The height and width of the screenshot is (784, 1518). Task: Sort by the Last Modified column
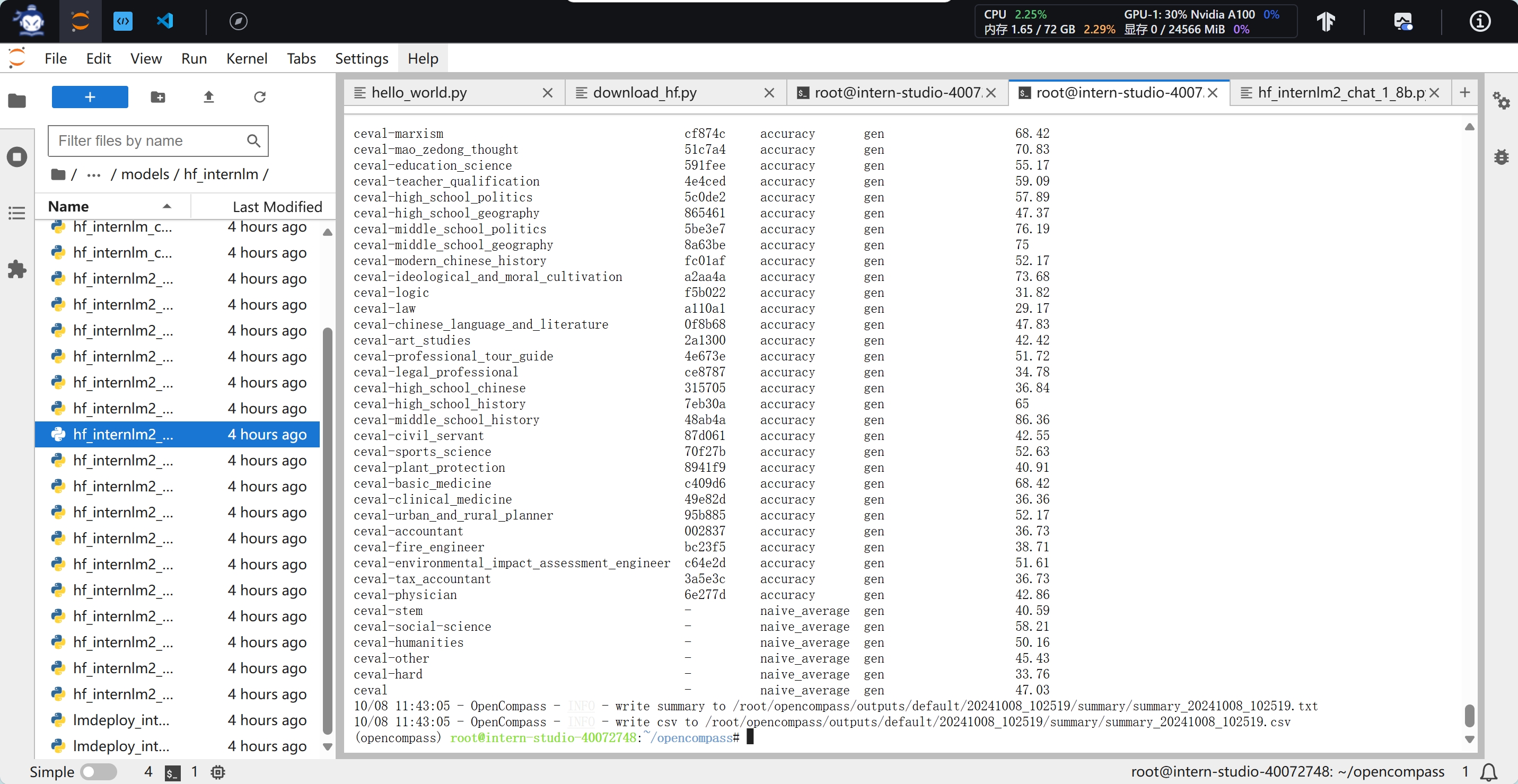pyautogui.click(x=277, y=206)
